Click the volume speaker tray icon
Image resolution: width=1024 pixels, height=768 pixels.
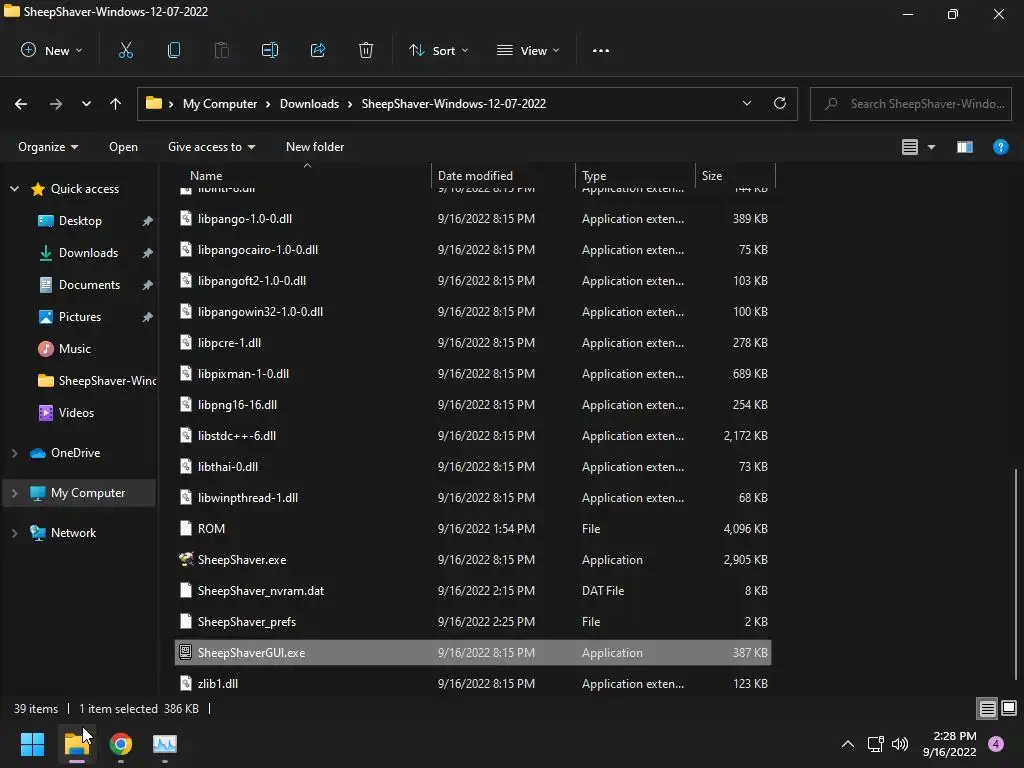click(x=900, y=744)
